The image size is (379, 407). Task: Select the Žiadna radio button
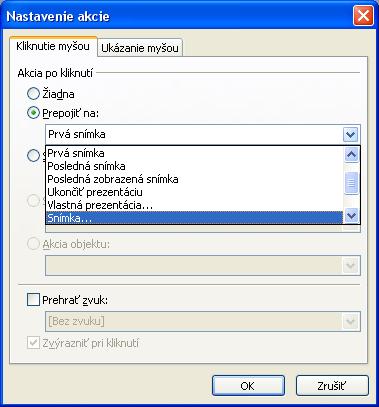click(33, 94)
